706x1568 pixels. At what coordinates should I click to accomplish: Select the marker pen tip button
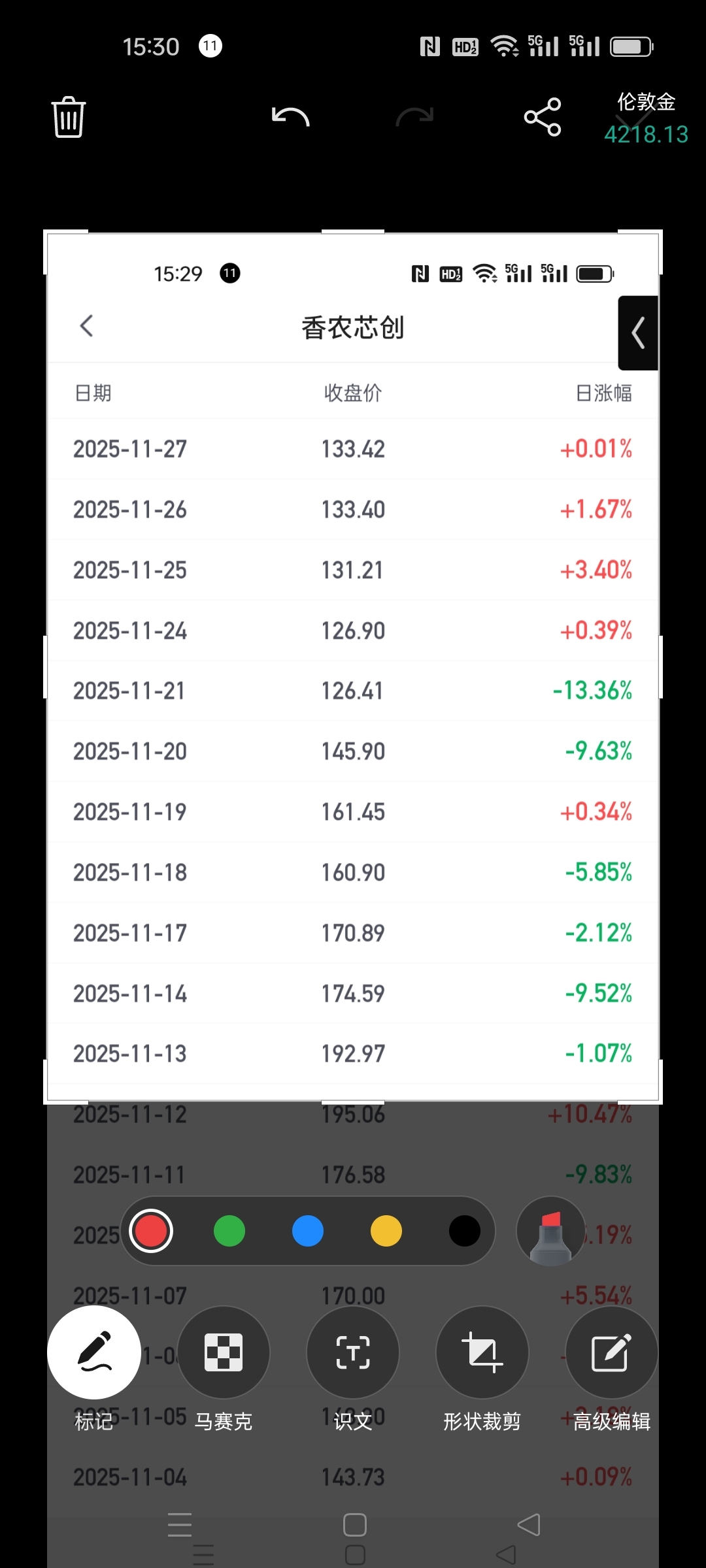[550, 1232]
